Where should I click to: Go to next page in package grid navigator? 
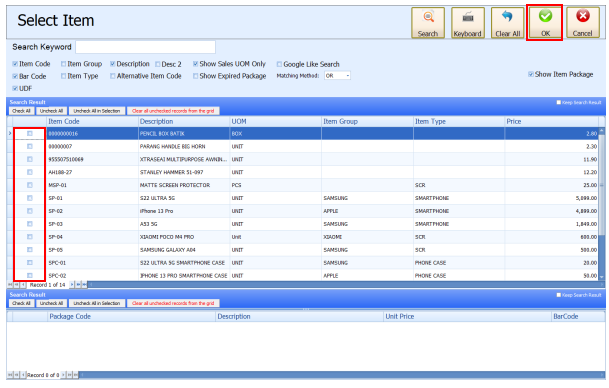pos(70,375)
